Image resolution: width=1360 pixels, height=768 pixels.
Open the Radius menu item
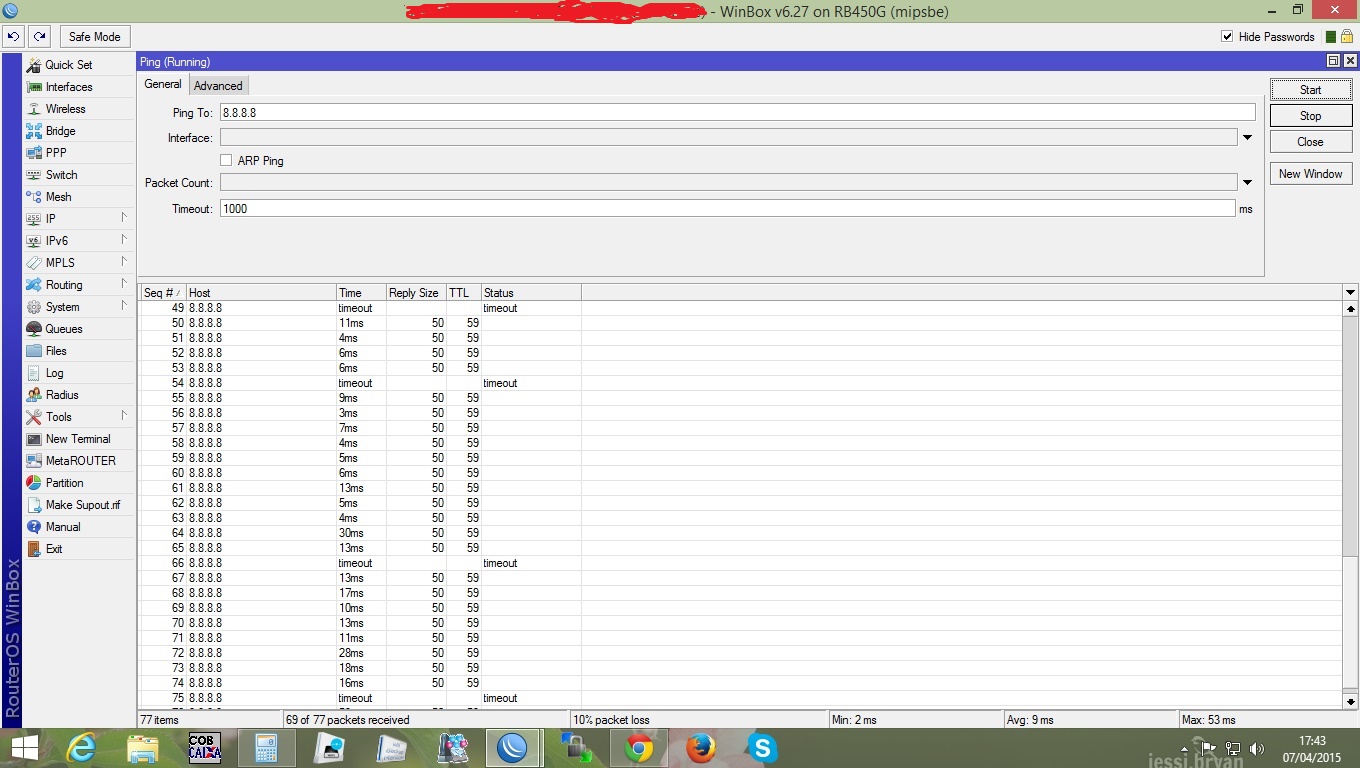click(x=78, y=395)
